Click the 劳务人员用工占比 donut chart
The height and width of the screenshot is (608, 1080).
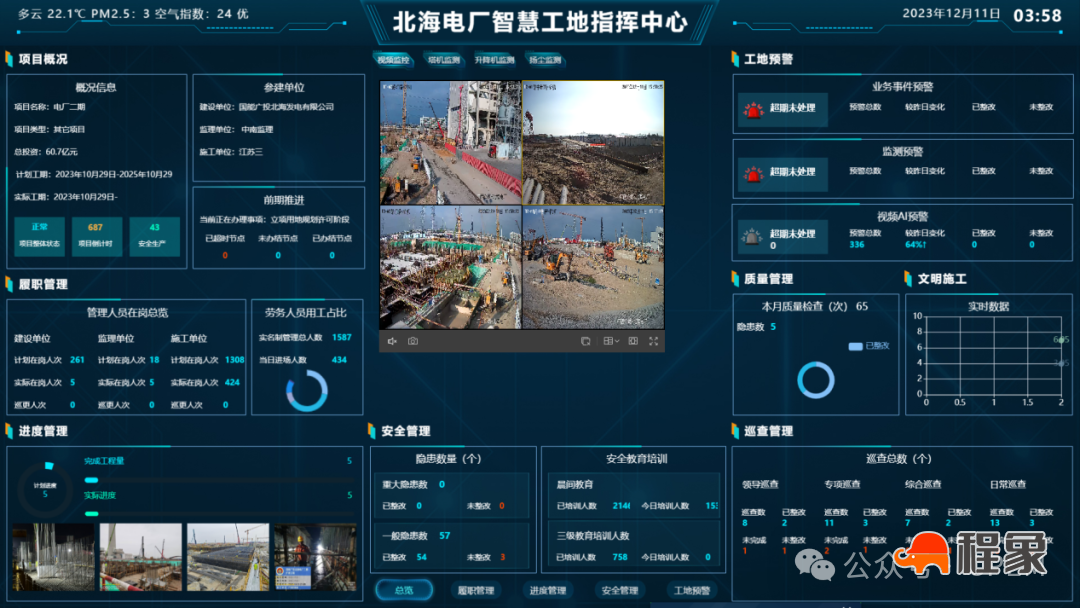[307, 390]
